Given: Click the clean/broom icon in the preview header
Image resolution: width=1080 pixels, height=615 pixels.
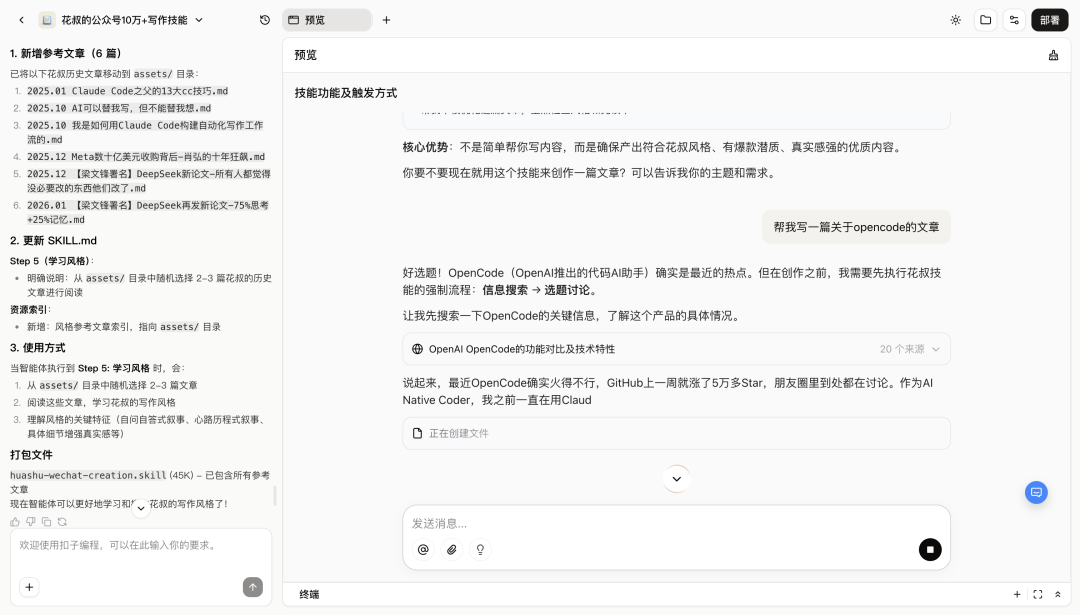Looking at the screenshot, I should click(x=1053, y=55).
